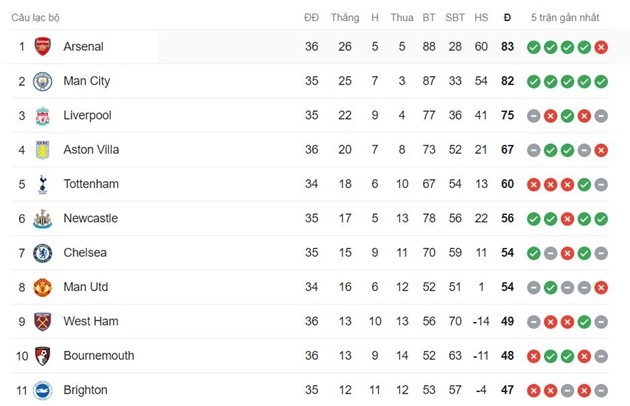Screen dimensions: 630x406
Task: Click the '5 trận gần nhất' column header
Action: (x=567, y=17)
